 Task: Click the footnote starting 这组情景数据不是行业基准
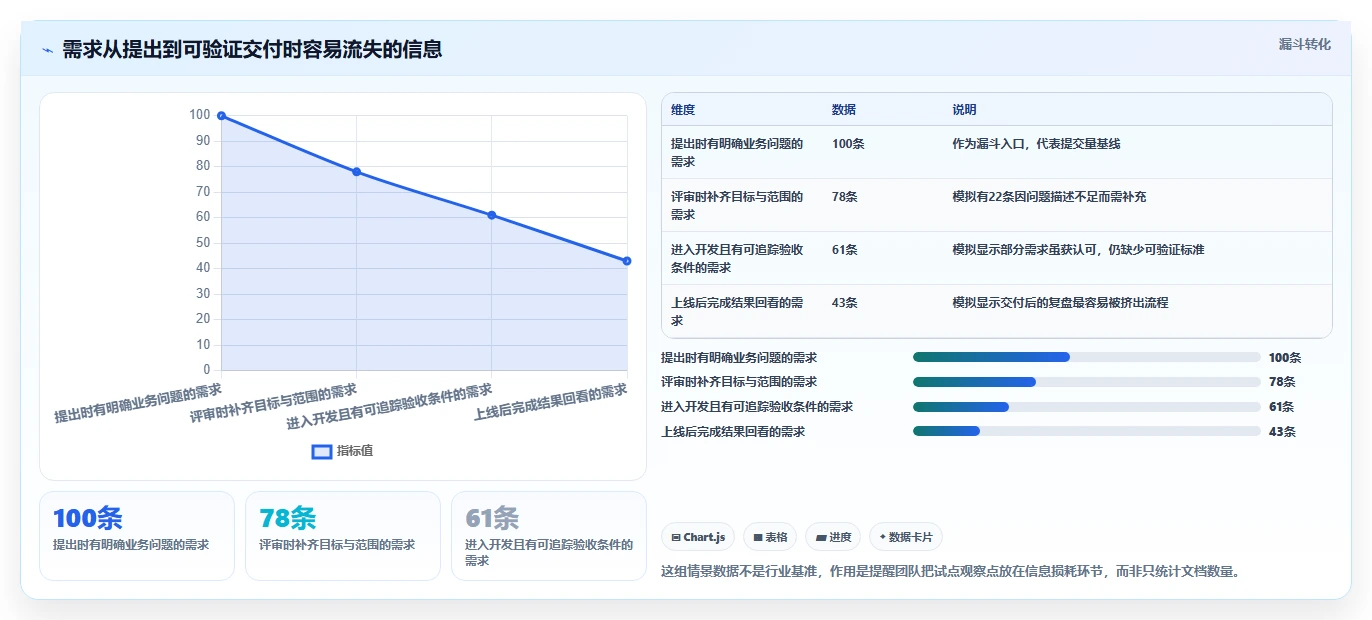(x=951, y=572)
